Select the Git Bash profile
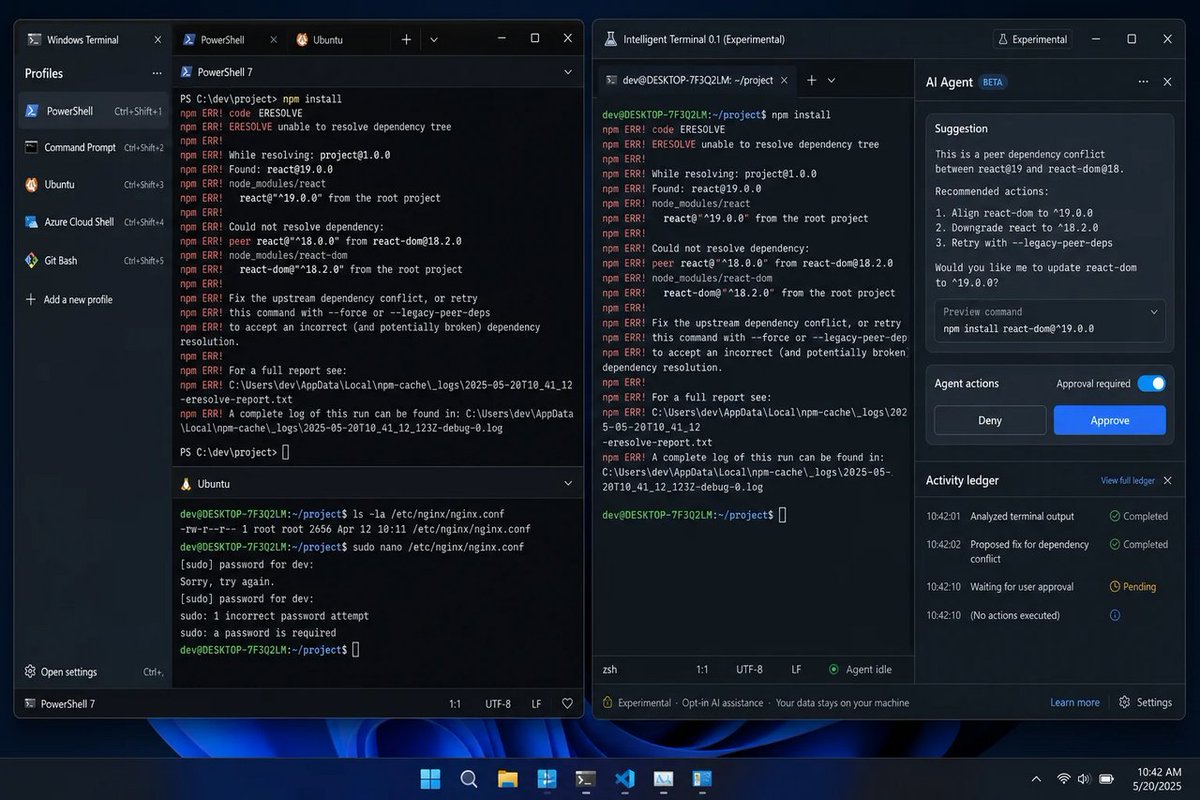The width and height of the screenshot is (1200, 800). [94, 260]
